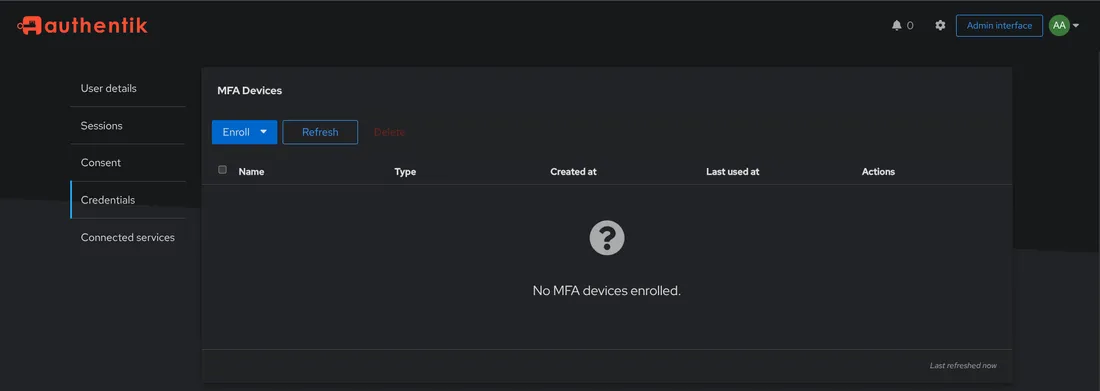Click the authentik logo
The width and height of the screenshot is (1100, 391).
pos(83,26)
